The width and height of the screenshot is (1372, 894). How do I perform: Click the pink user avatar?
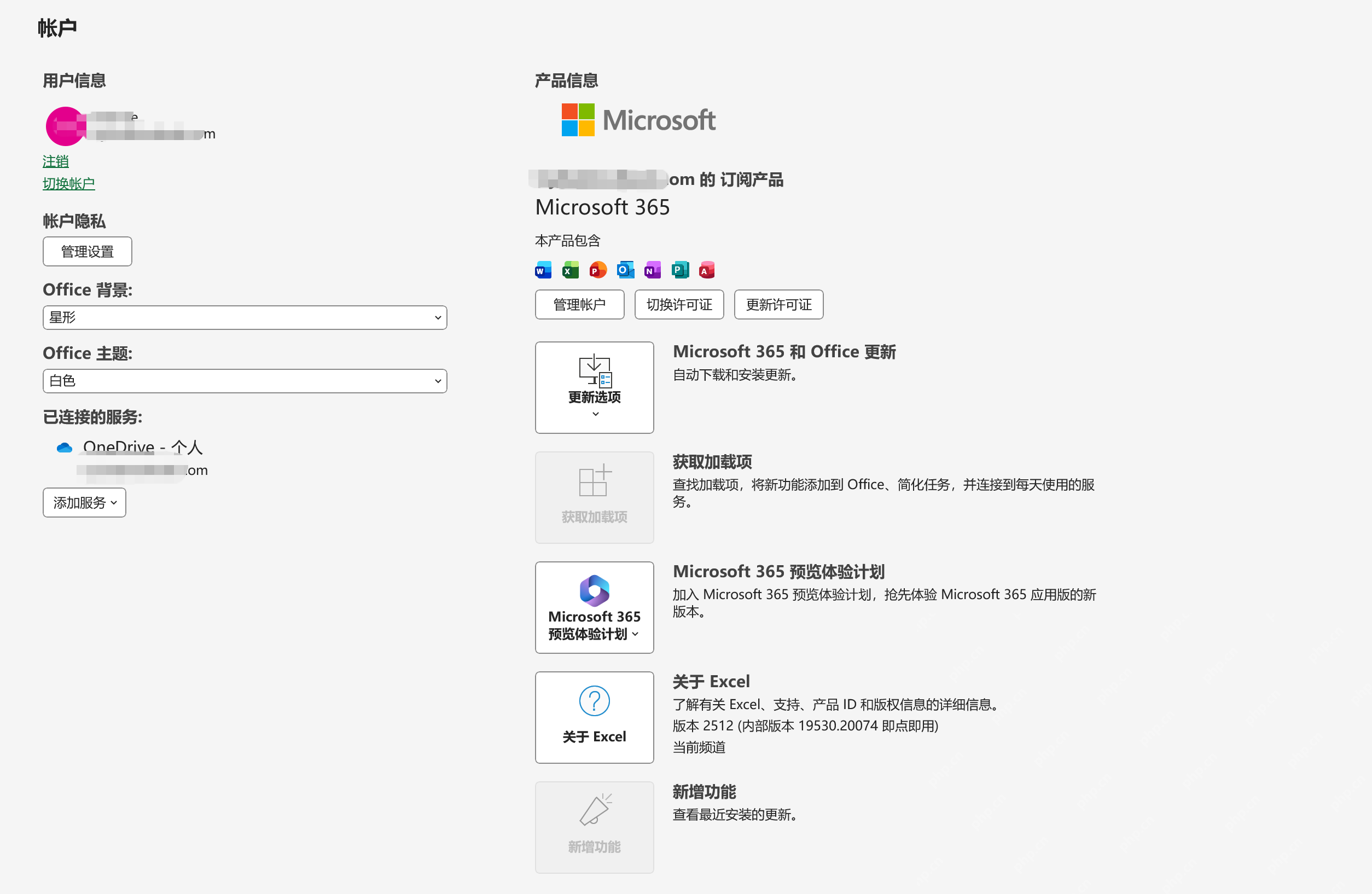click(65, 126)
